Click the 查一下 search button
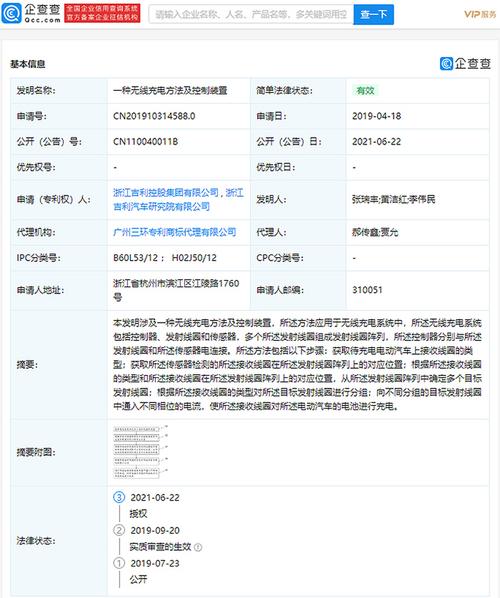 click(x=373, y=14)
